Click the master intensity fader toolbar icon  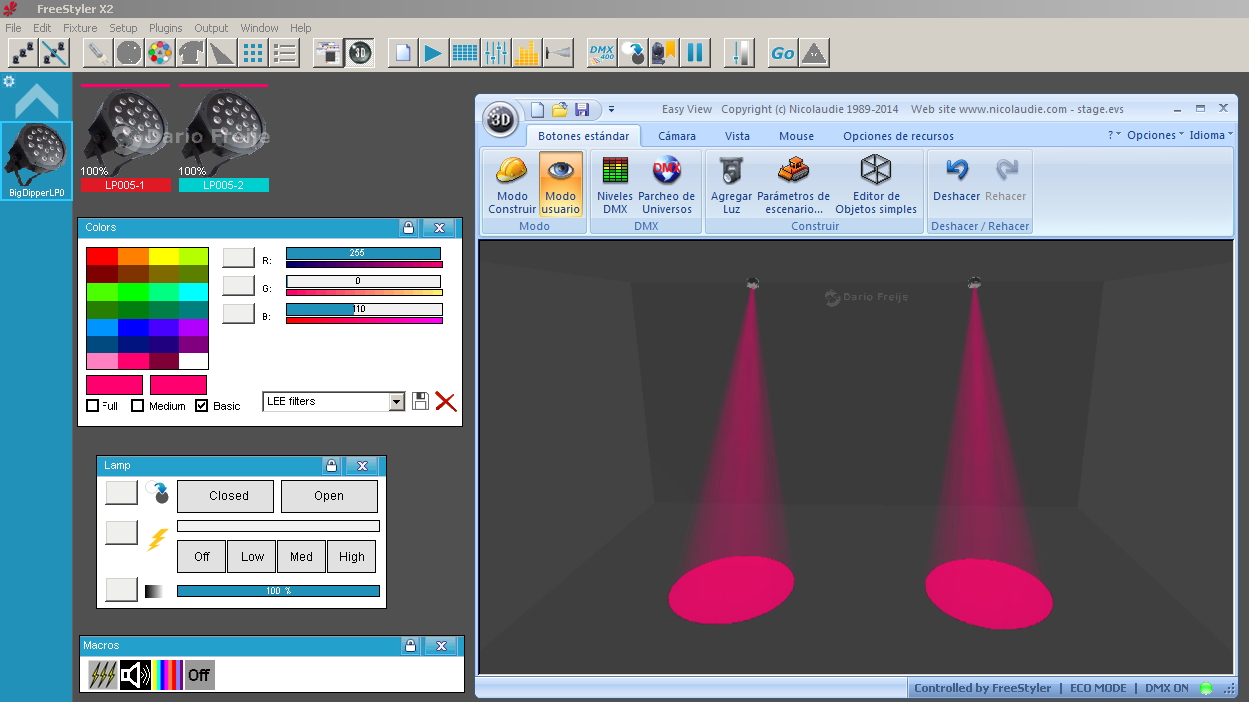(739, 52)
